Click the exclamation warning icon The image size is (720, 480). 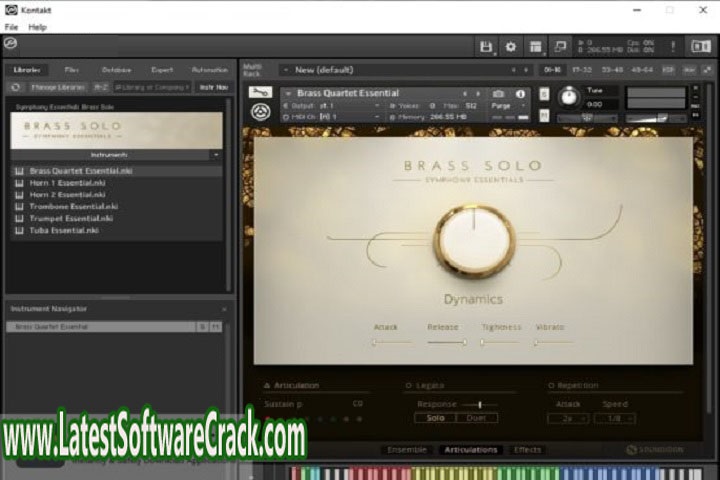coord(673,46)
